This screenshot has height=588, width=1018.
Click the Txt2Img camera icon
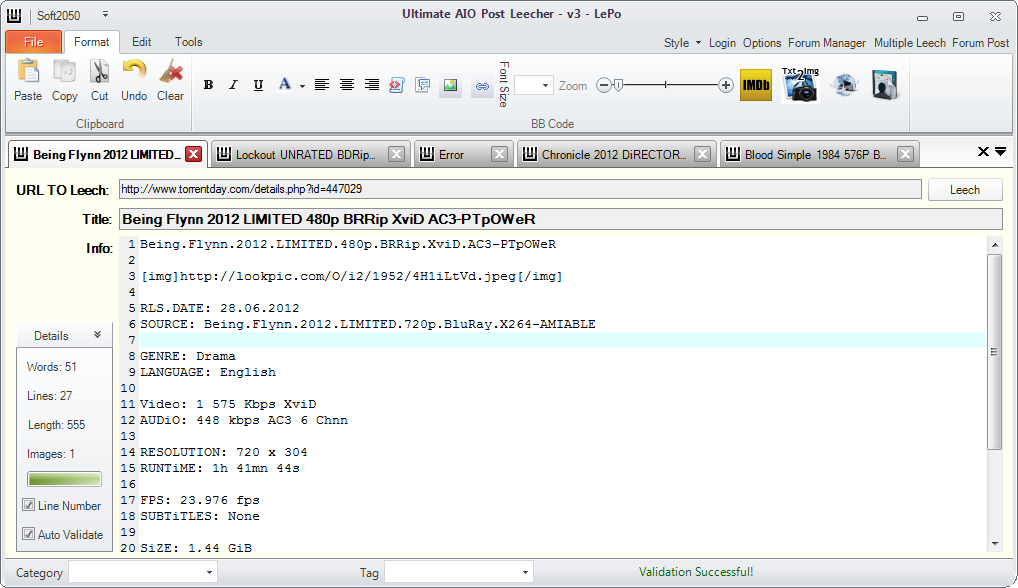pyautogui.click(x=800, y=86)
